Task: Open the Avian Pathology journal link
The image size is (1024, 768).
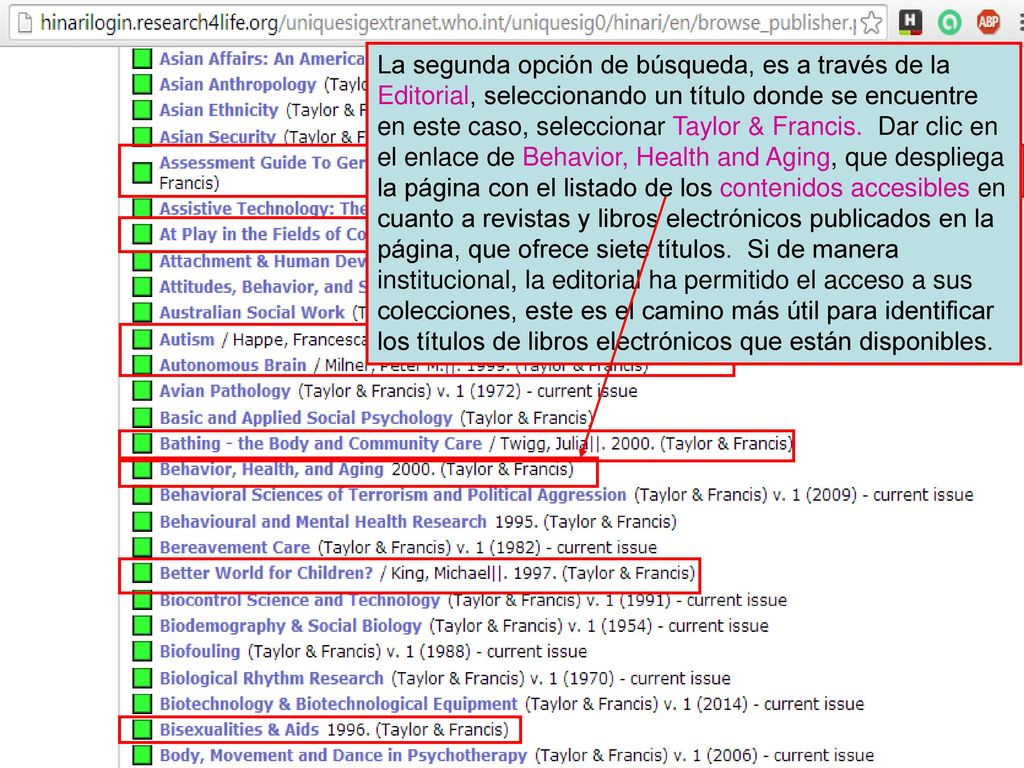Action: (x=225, y=391)
